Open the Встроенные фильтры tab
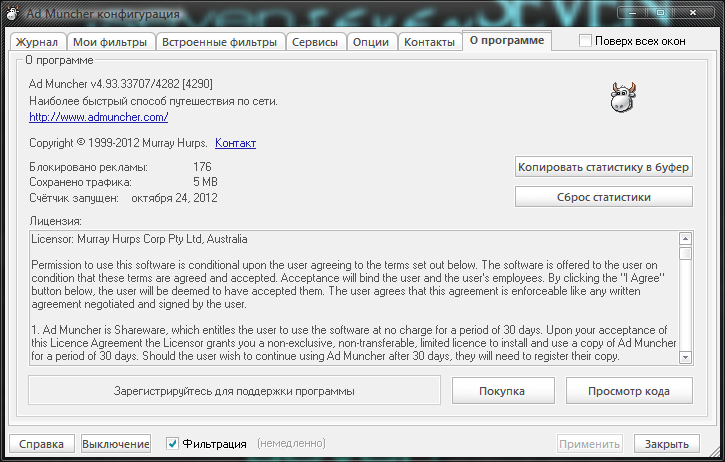 point(219,42)
